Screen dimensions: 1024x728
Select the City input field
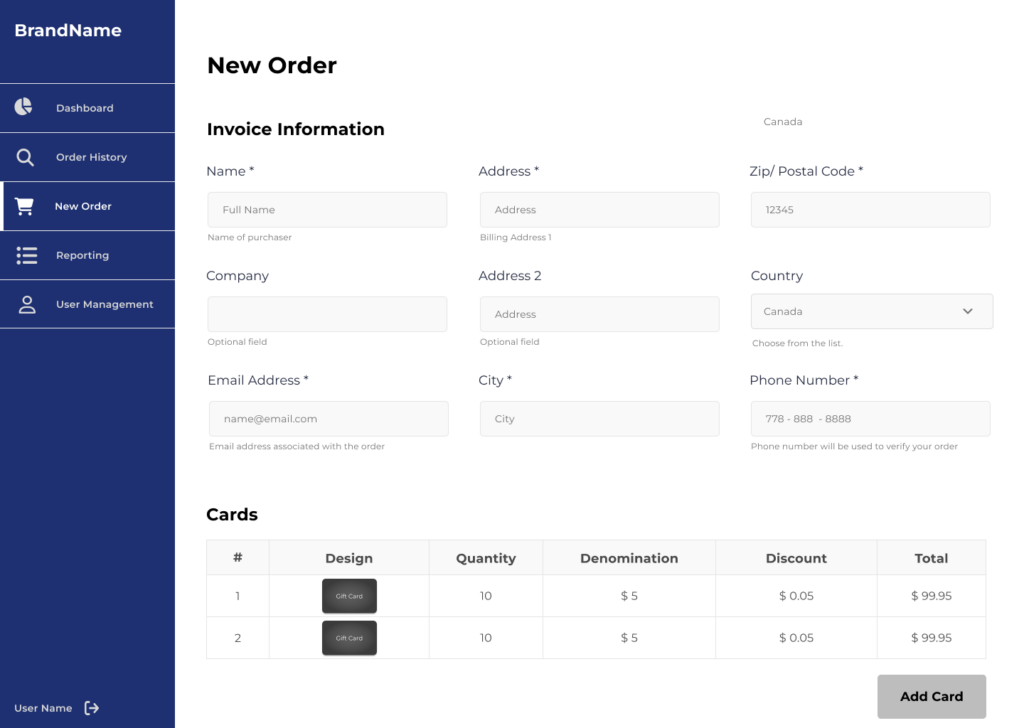599,419
